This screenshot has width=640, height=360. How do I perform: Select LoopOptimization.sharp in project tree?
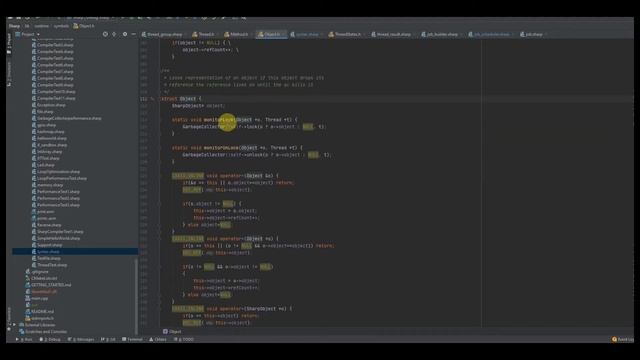tap(58, 172)
